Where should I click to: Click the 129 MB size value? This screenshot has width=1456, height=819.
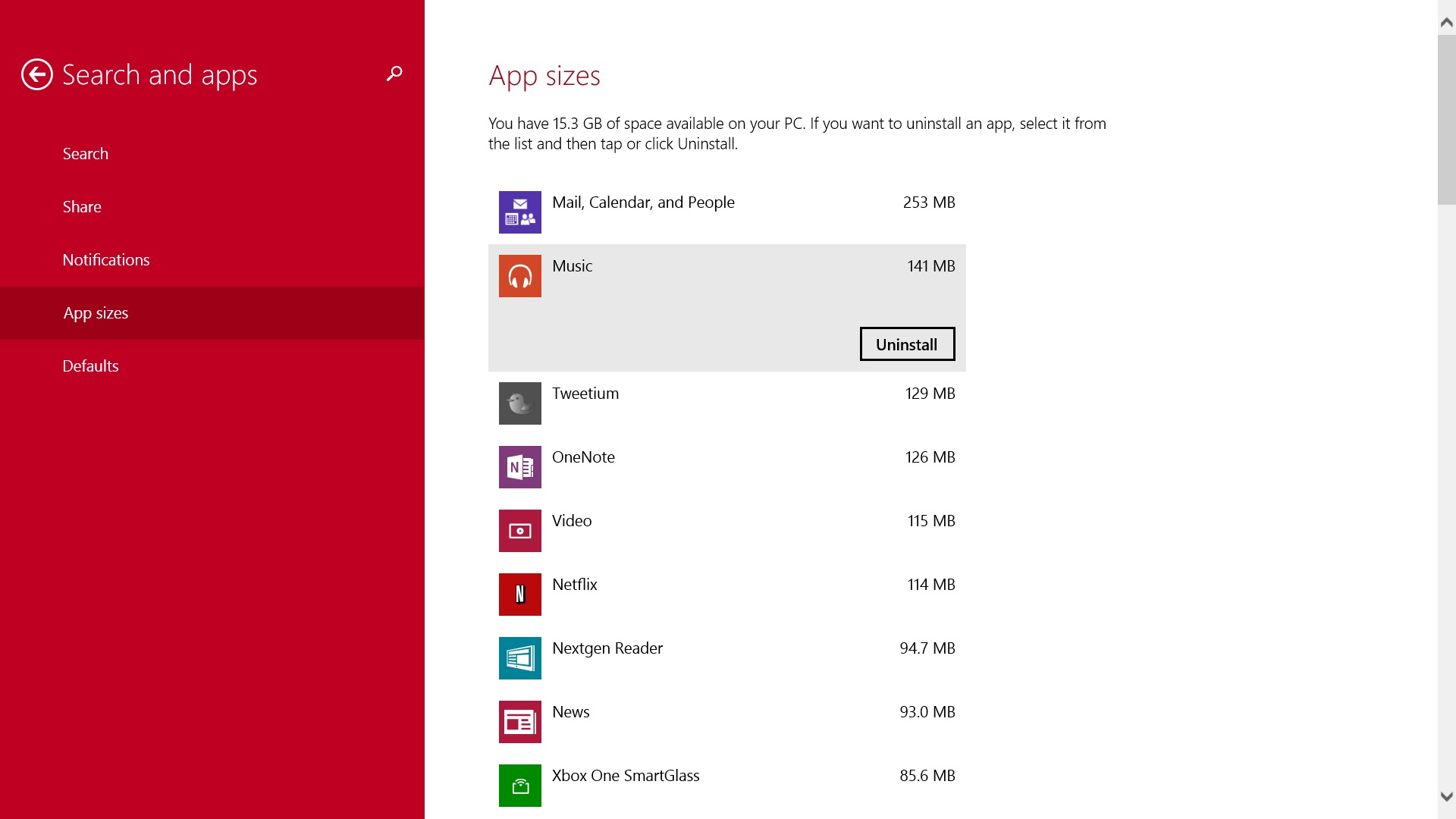(930, 394)
